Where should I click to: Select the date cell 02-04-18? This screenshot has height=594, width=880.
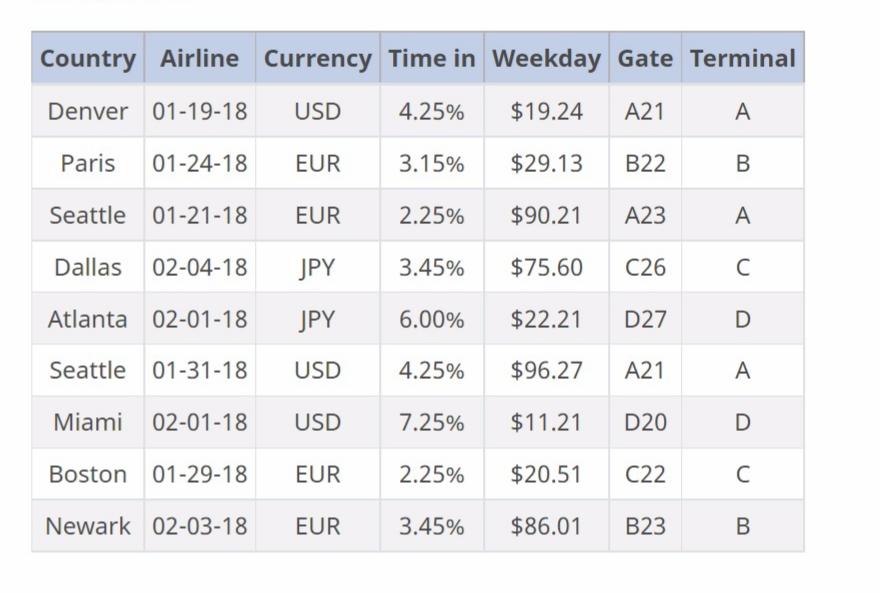point(199,267)
